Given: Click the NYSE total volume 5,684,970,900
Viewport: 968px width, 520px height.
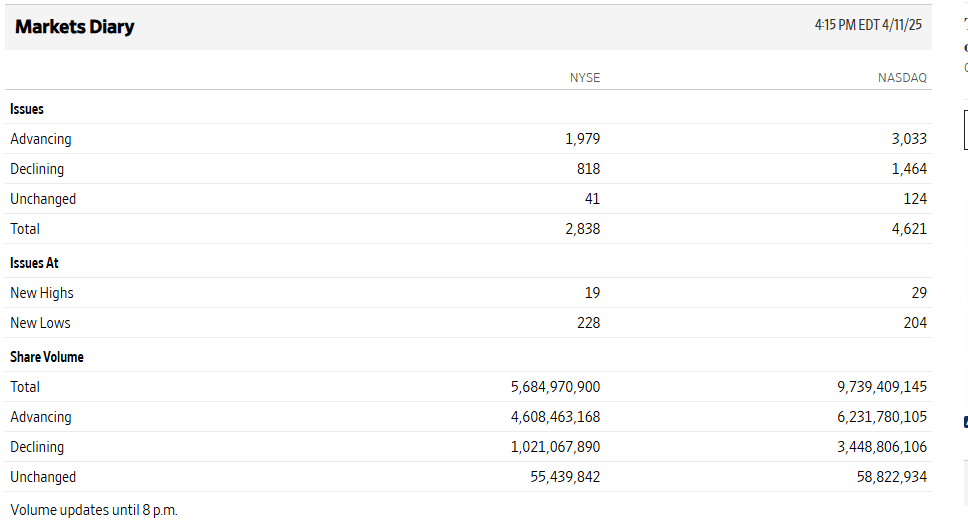Looking at the screenshot, I should [x=555, y=387].
